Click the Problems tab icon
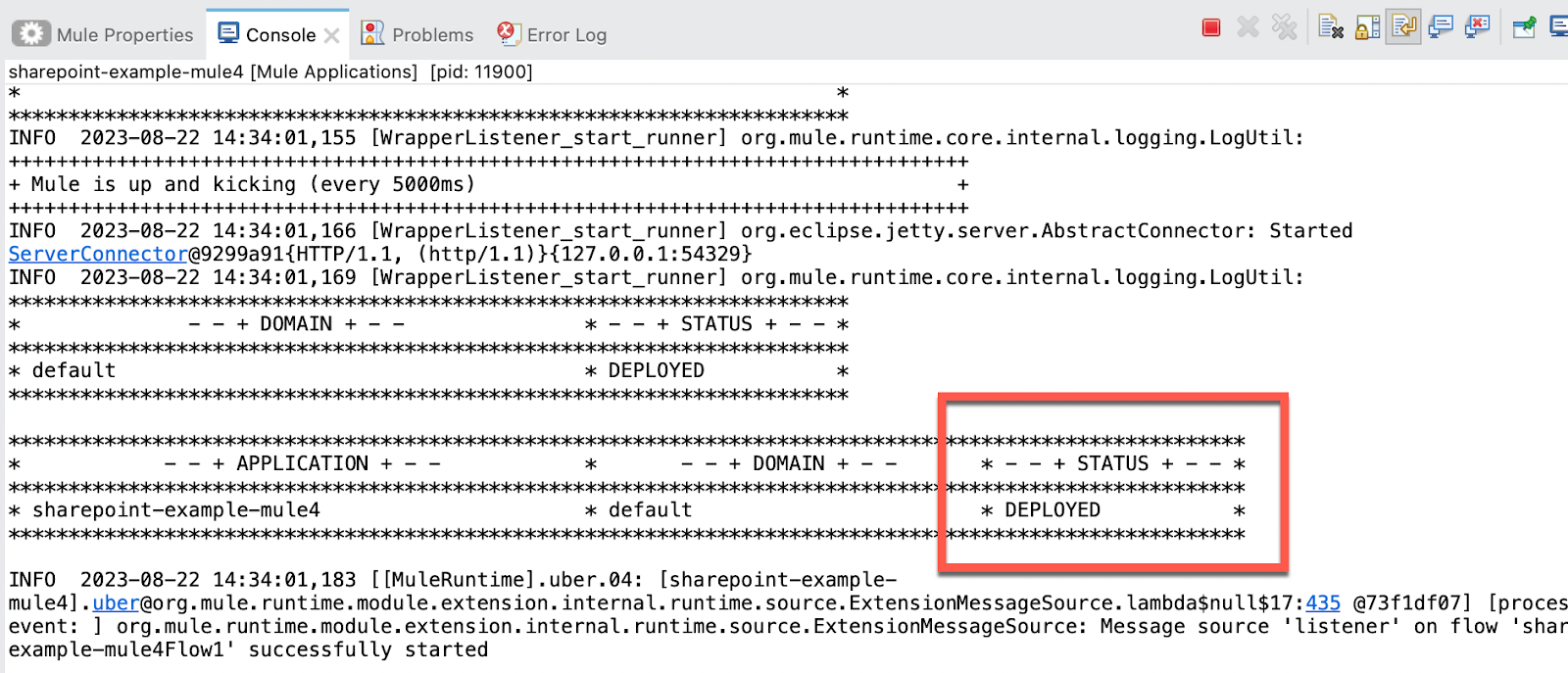 (372, 33)
